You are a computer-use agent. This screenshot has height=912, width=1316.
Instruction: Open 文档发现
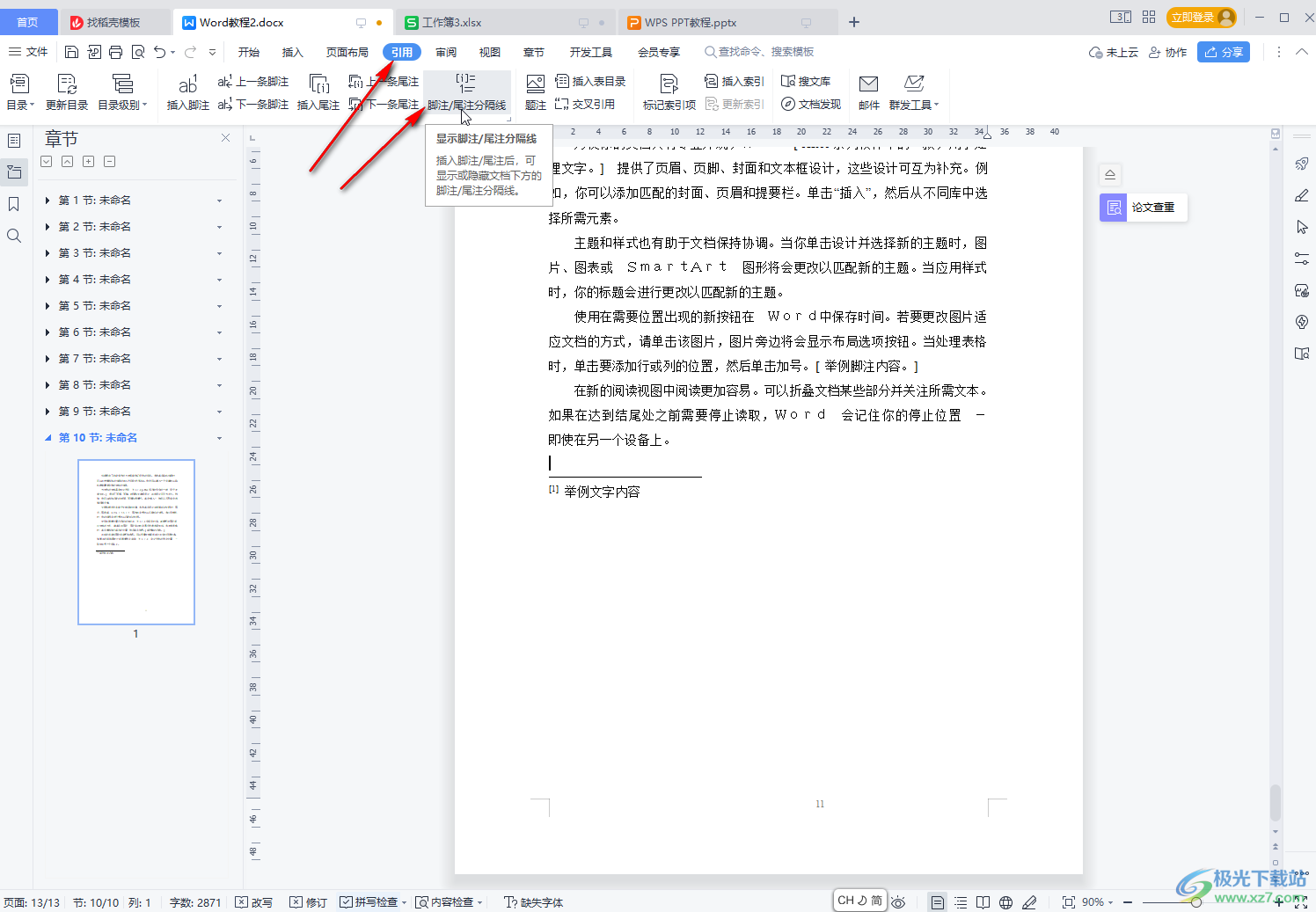[x=811, y=105]
